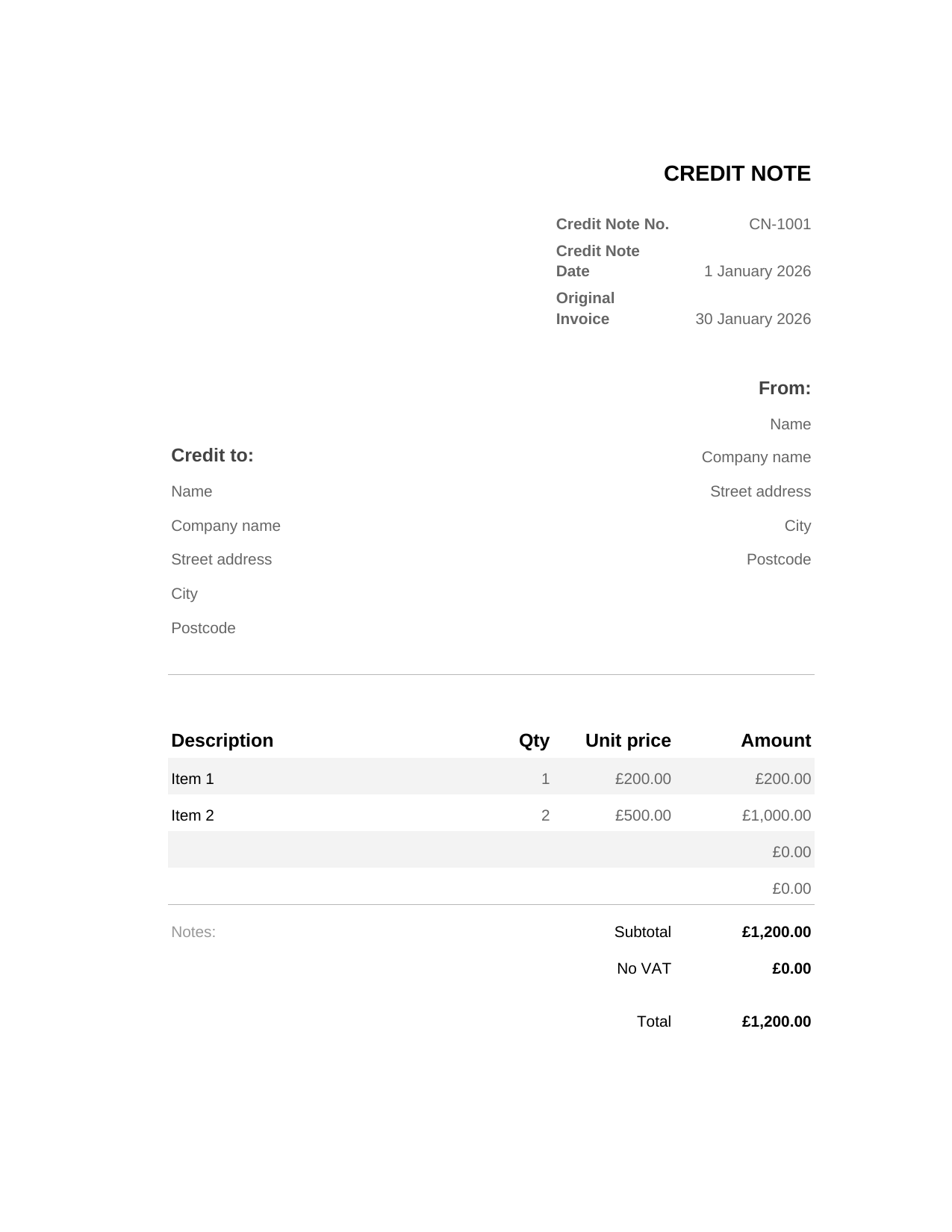This screenshot has width=952, height=1232.
Task: Click the No VAT label
Action: 644,968
